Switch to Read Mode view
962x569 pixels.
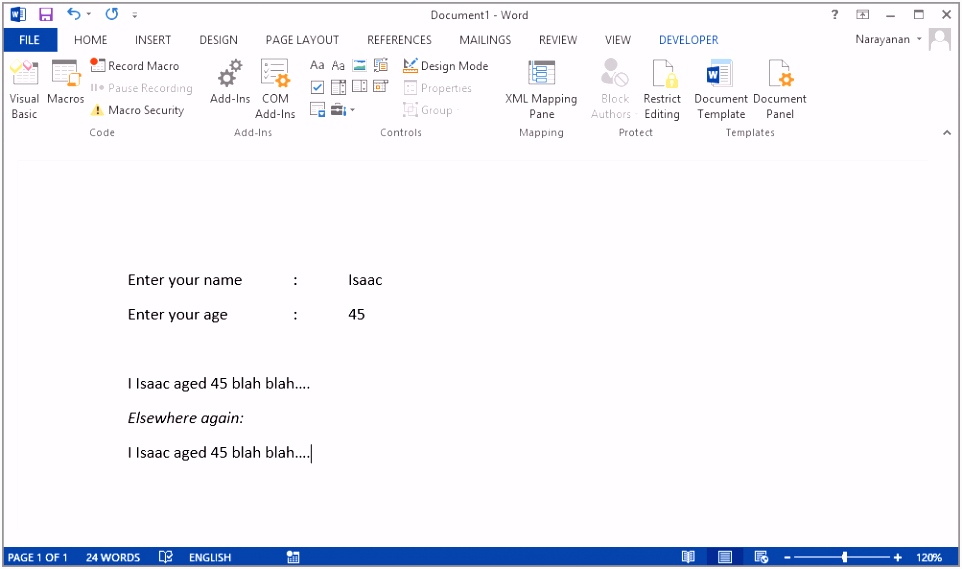click(688, 557)
